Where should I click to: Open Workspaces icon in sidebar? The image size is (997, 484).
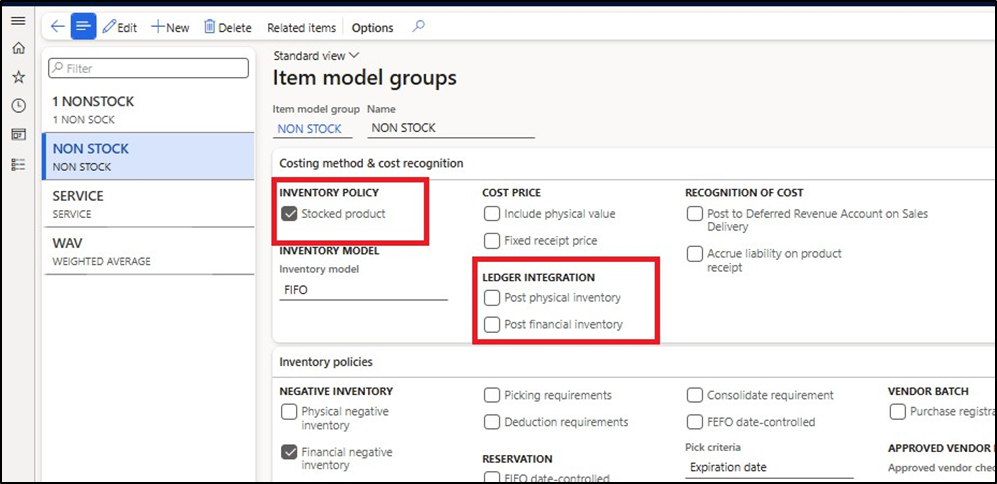pyautogui.click(x=17, y=134)
